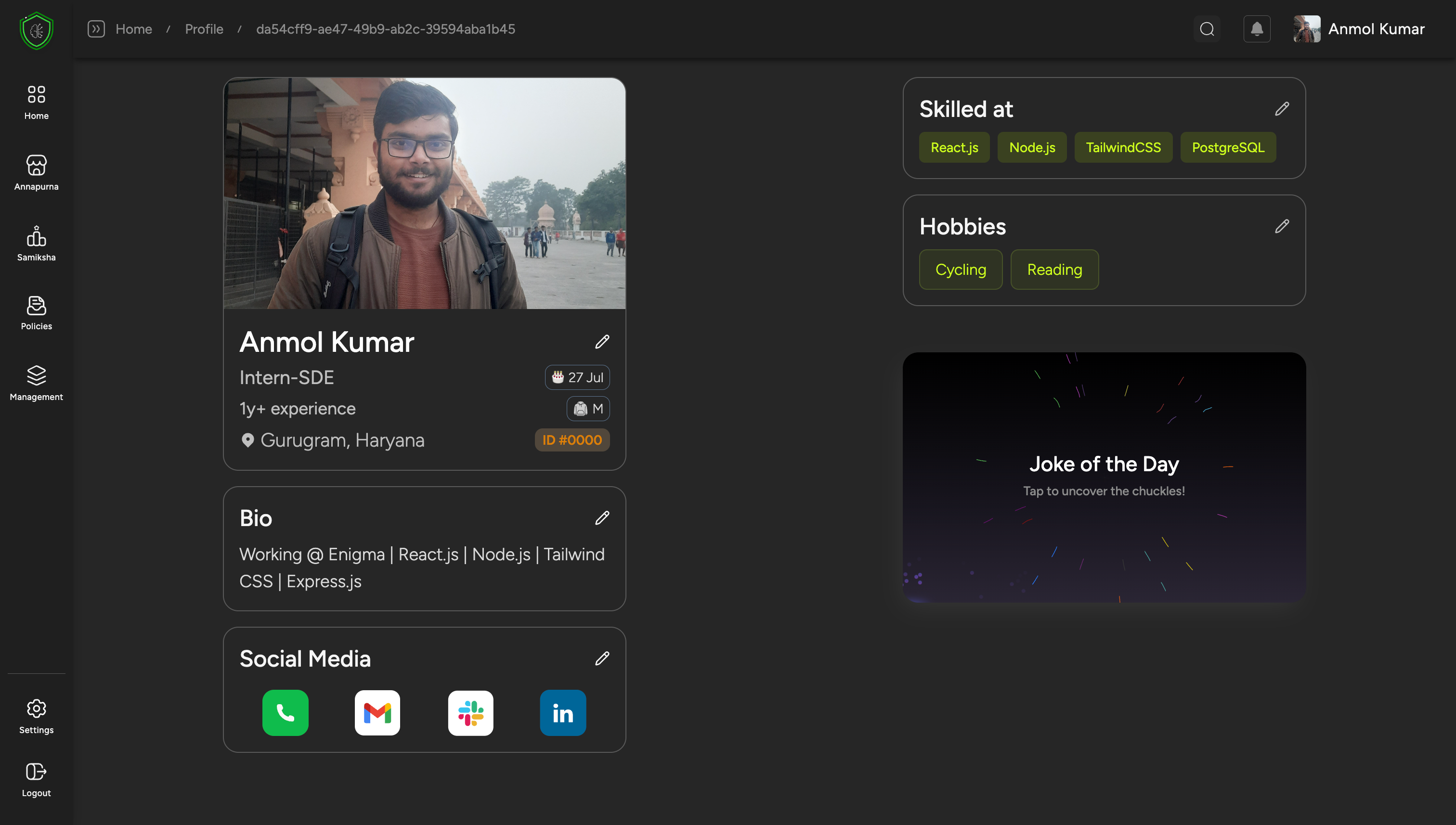Viewport: 1456px width, 825px height.
Task: Open the Management section
Action: 36,383
